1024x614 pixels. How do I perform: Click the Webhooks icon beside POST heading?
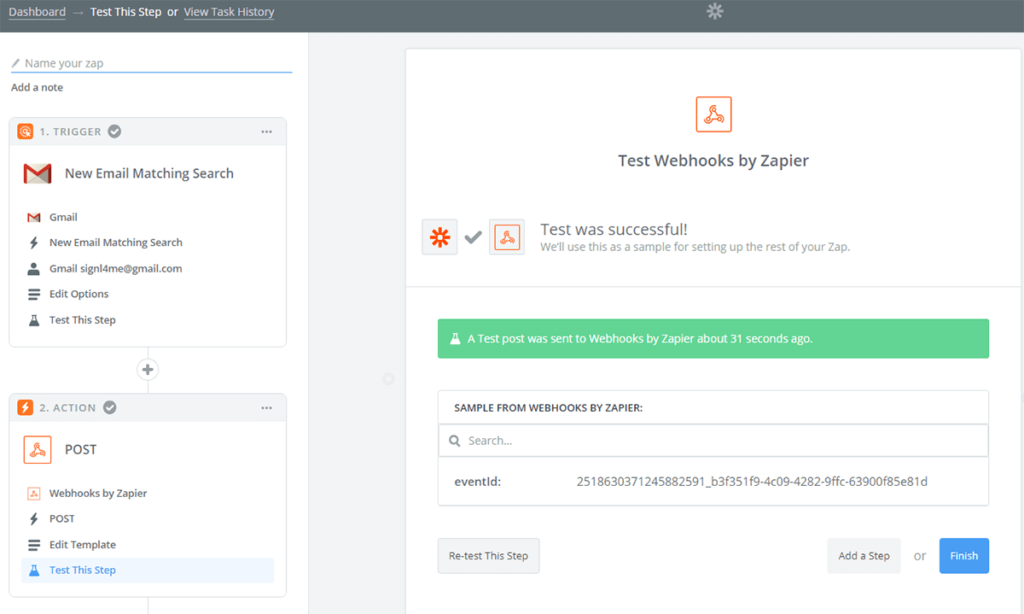37,449
